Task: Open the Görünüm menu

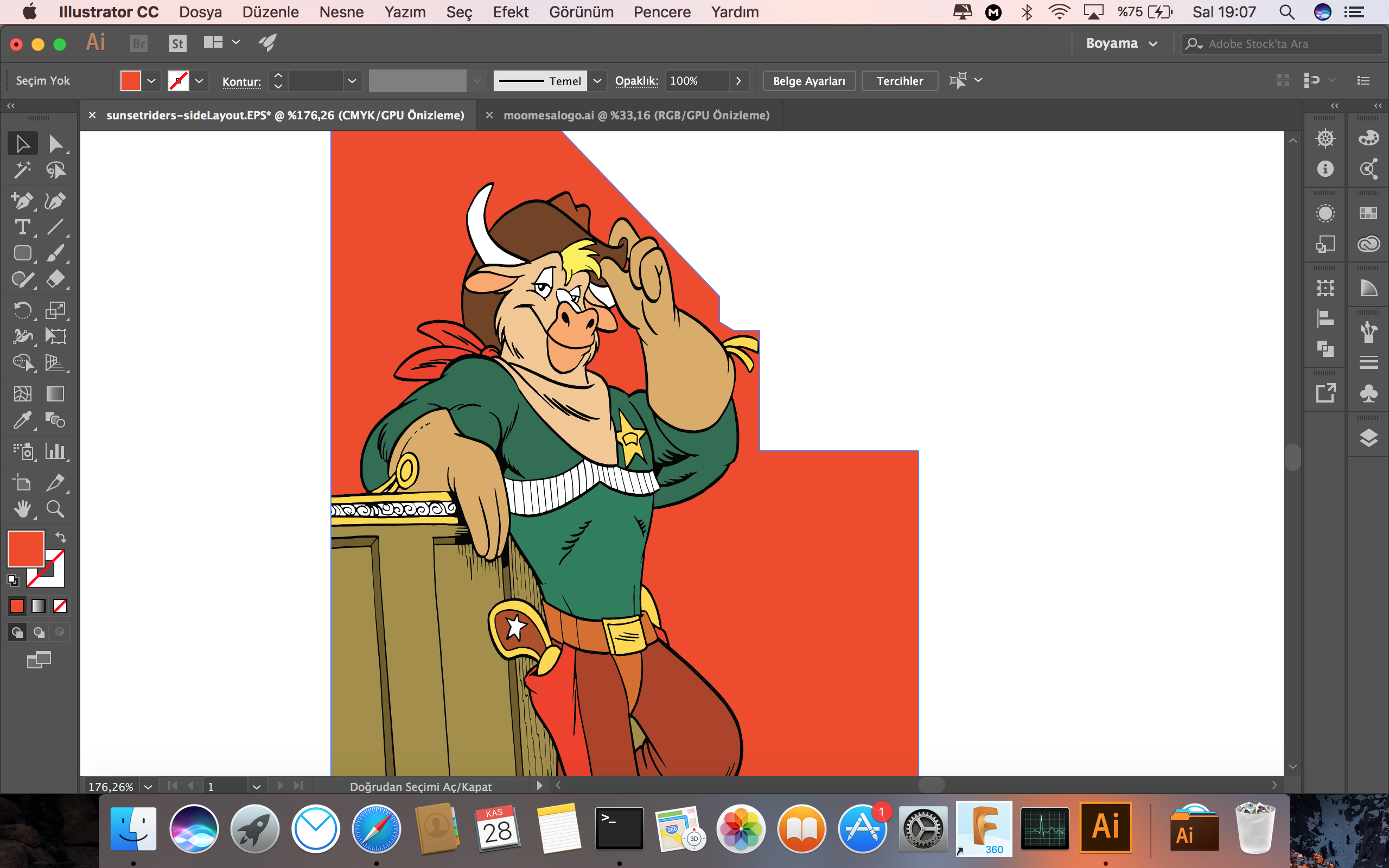Action: click(581, 12)
